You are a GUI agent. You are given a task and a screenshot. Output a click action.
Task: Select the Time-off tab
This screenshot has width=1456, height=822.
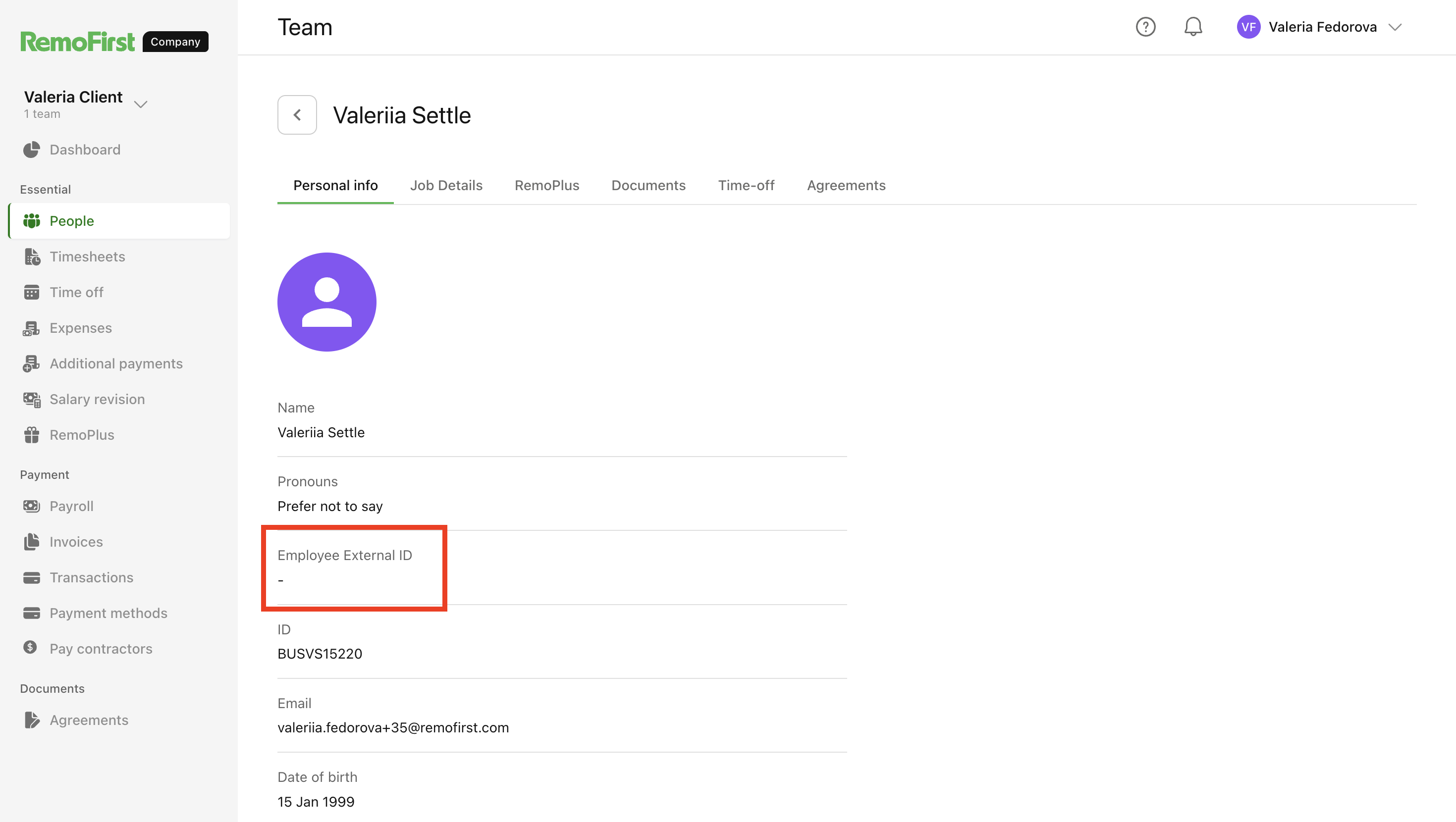747,185
